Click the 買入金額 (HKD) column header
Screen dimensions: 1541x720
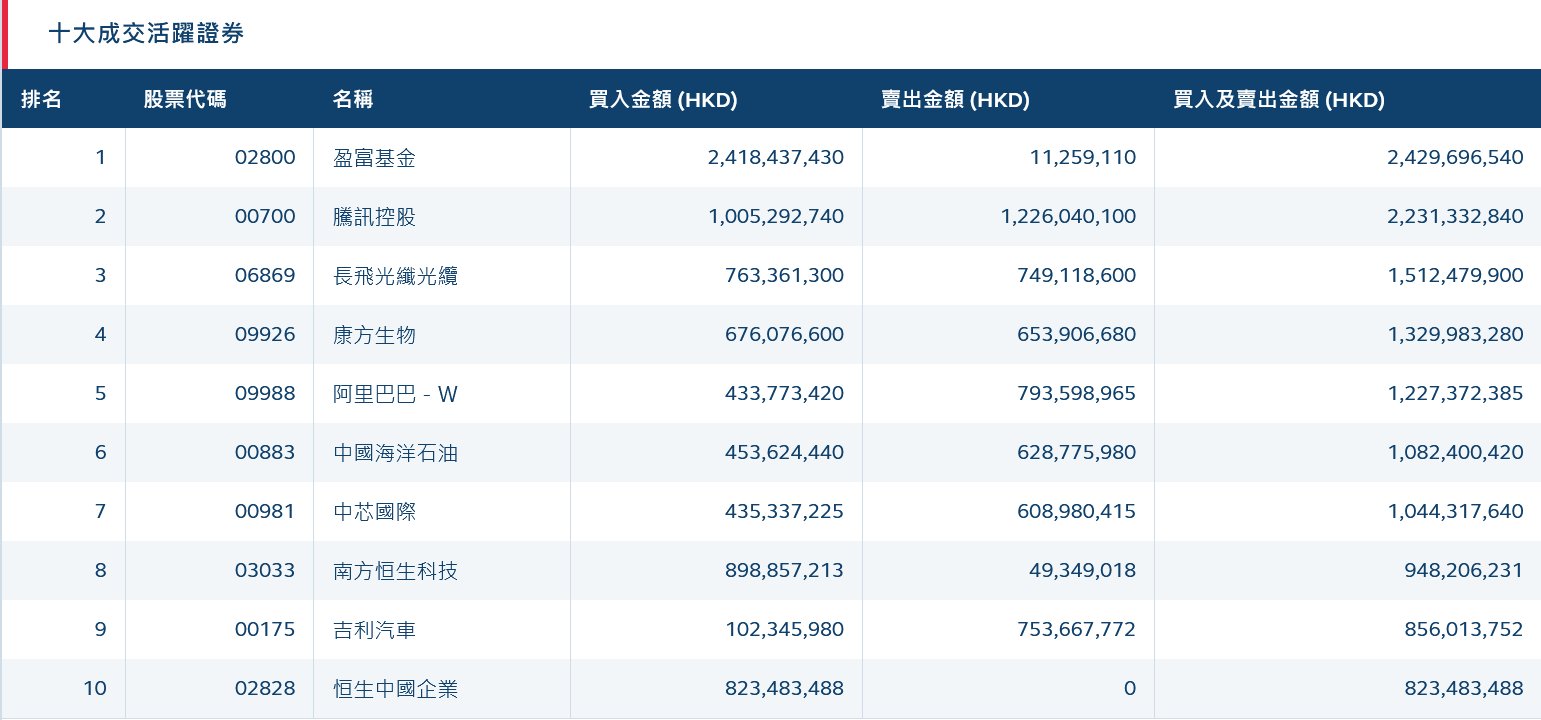(663, 100)
